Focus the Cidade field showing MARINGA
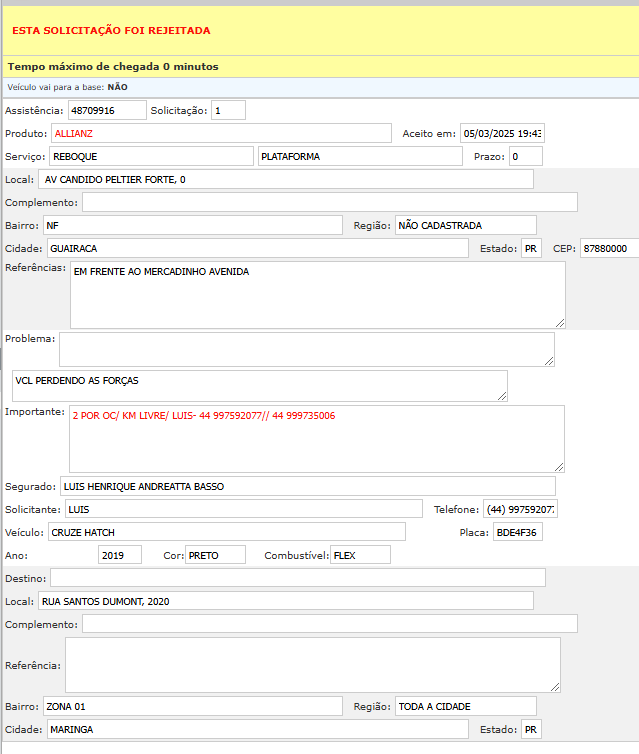The width and height of the screenshot is (639, 754). click(257, 730)
